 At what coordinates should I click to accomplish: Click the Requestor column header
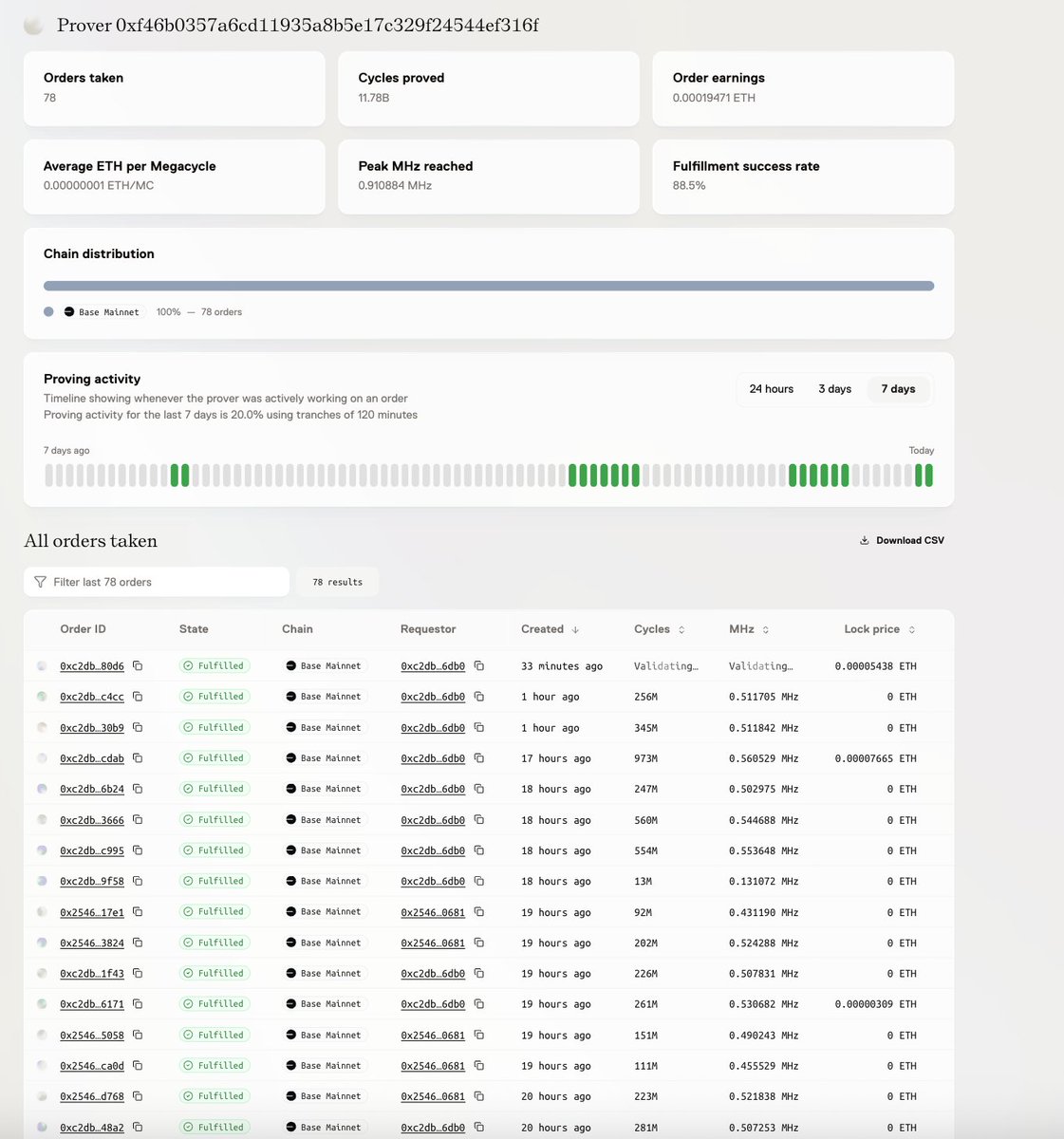[x=428, y=629]
